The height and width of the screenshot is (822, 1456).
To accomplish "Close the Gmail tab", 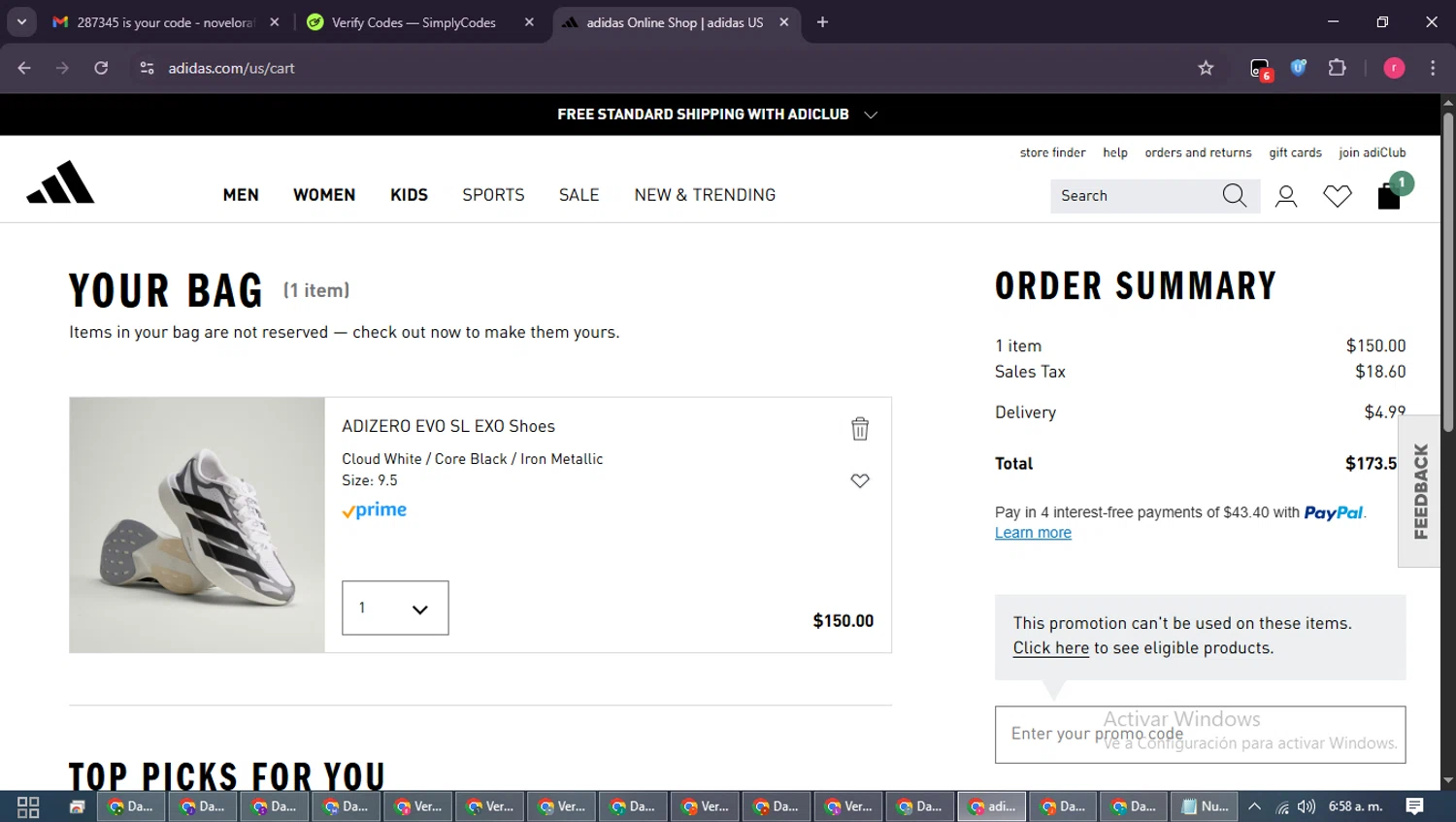I will pyautogui.click(x=275, y=21).
